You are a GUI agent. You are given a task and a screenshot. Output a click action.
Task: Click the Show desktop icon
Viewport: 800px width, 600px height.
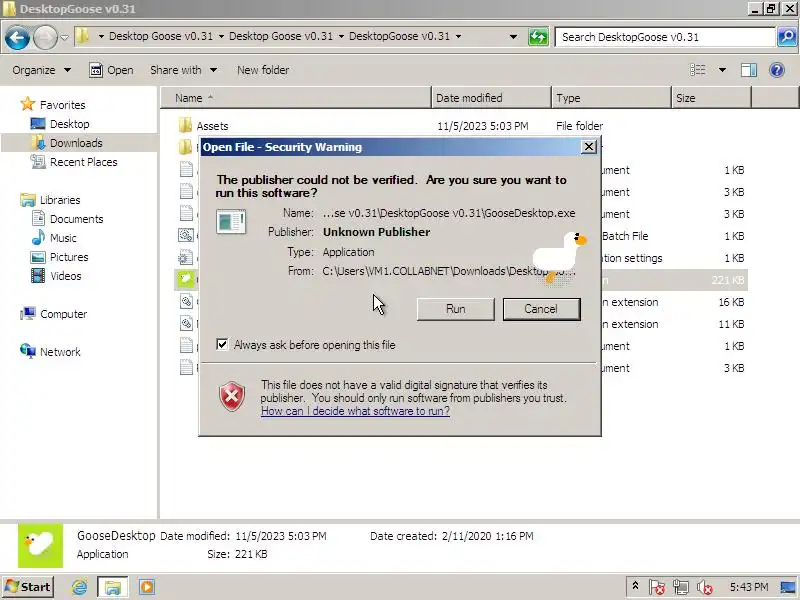tap(788, 587)
